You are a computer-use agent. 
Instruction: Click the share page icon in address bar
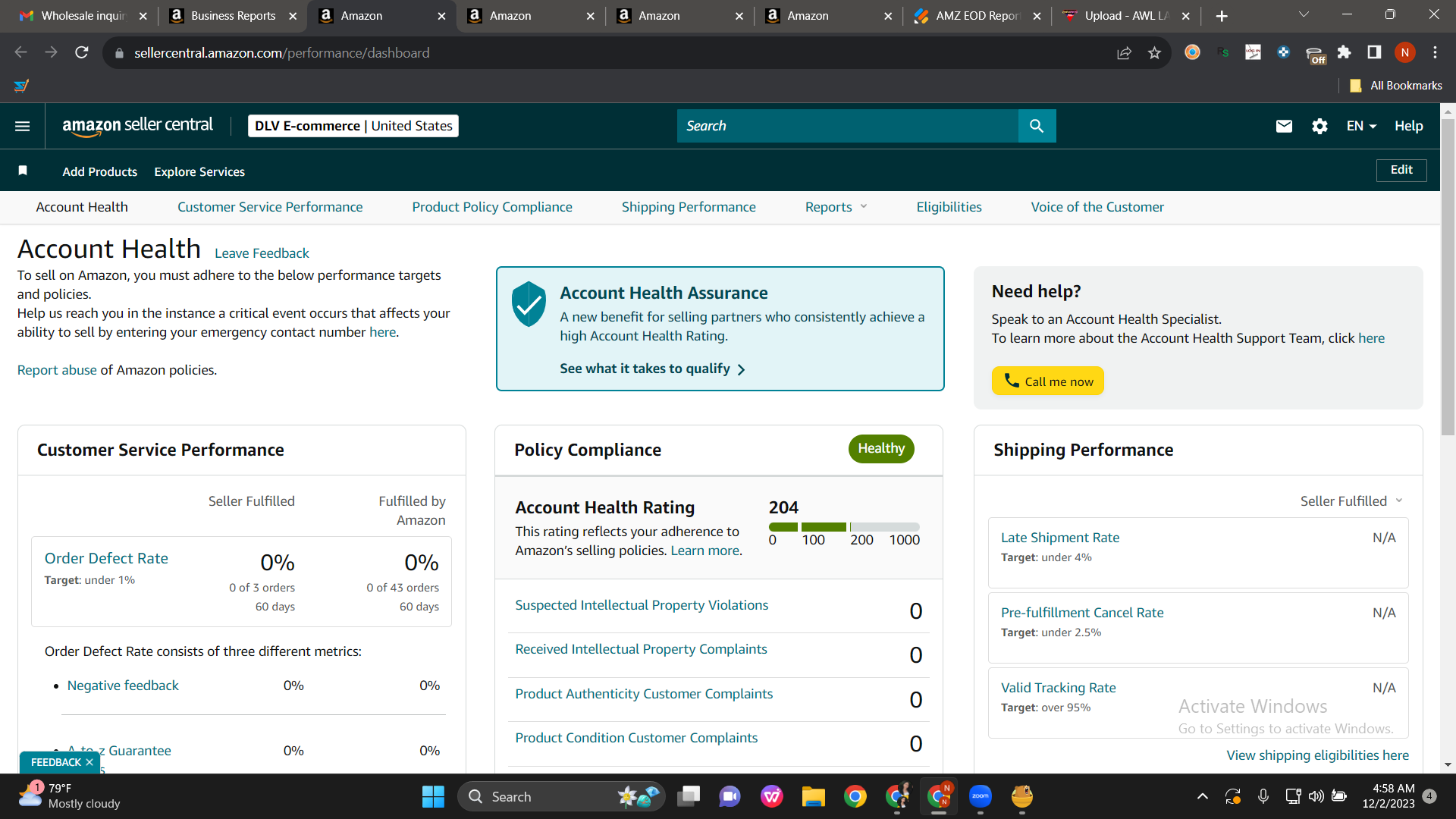pyautogui.click(x=1124, y=52)
